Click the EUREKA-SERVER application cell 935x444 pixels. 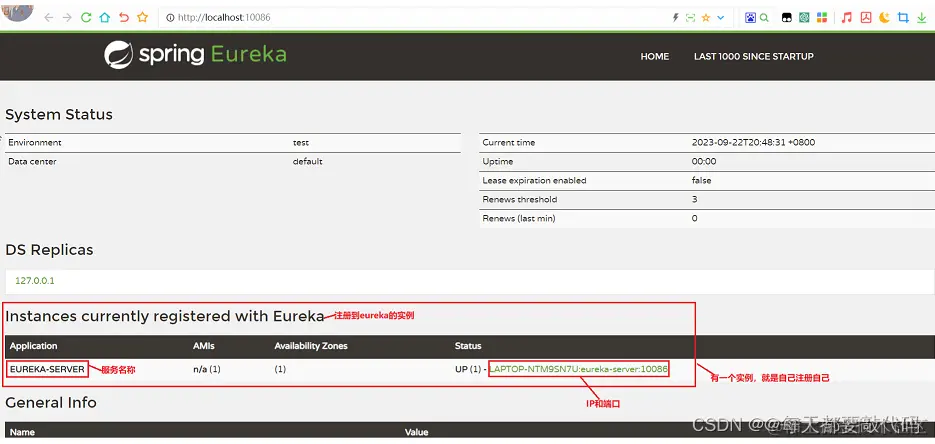coord(47,370)
